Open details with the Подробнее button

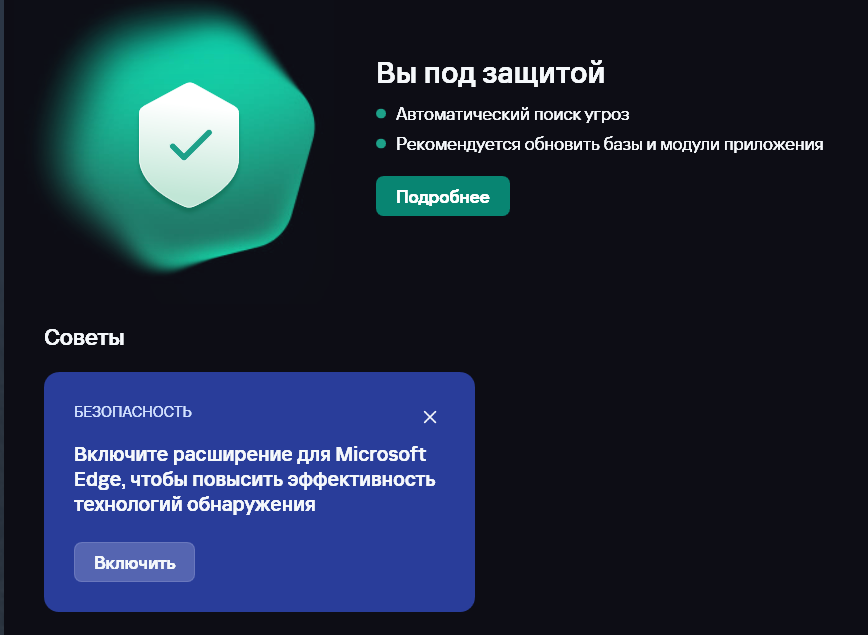(x=442, y=196)
